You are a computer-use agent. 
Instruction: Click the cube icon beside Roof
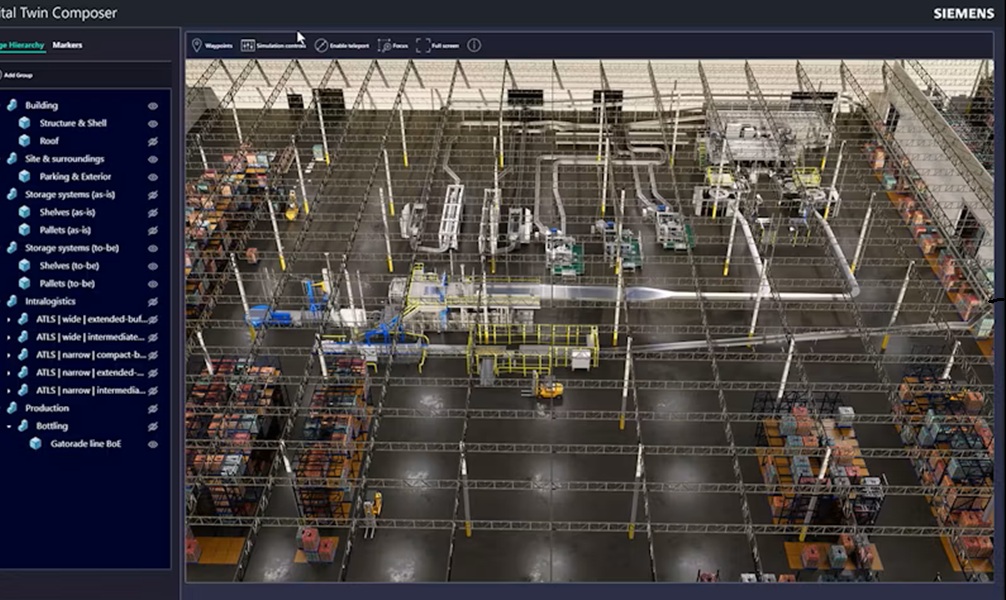pyautogui.click(x=25, y=141)
